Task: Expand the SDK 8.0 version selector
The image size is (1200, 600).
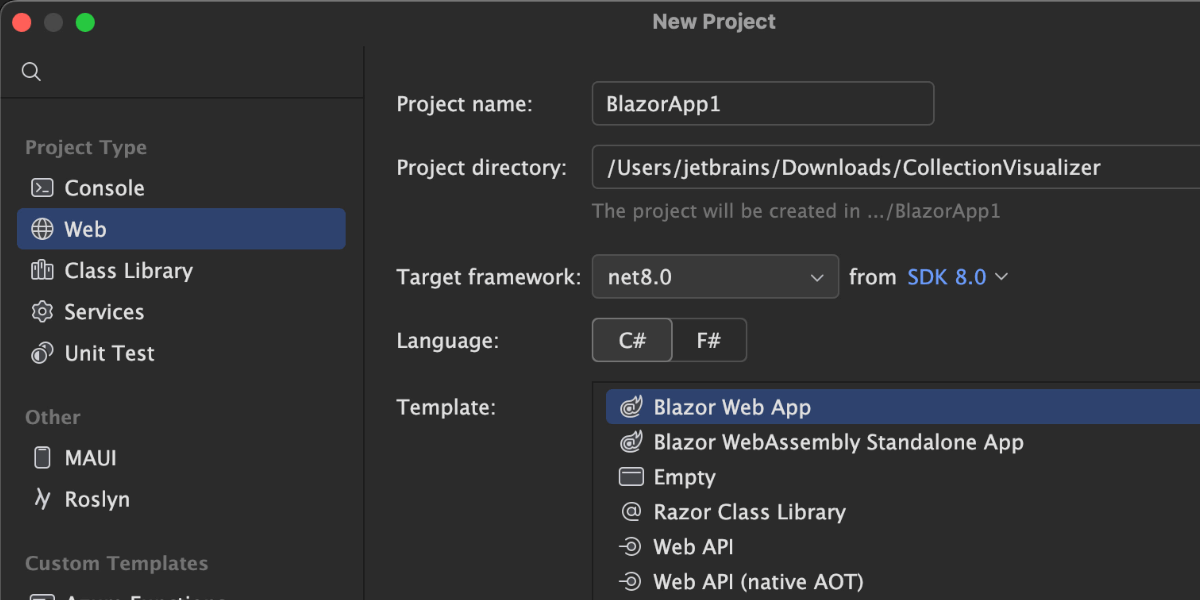Action: pos(957,277)
